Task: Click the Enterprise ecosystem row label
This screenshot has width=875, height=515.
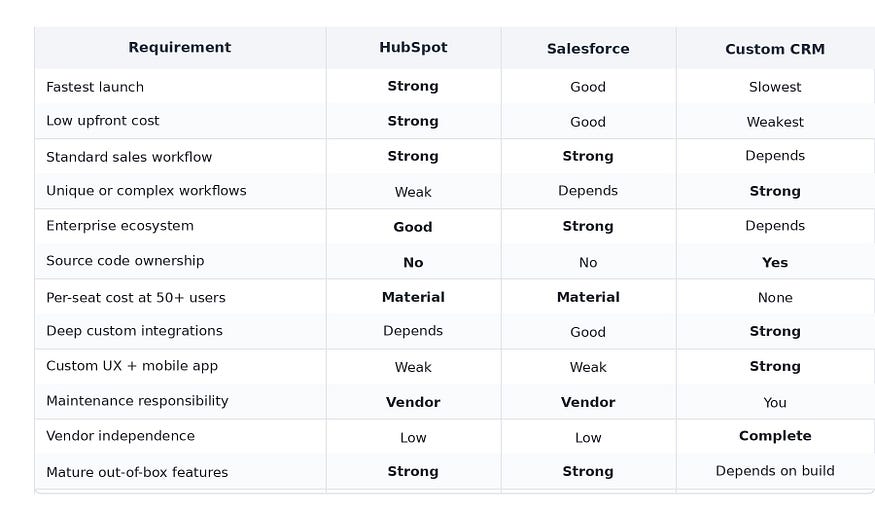Action: 120,226
